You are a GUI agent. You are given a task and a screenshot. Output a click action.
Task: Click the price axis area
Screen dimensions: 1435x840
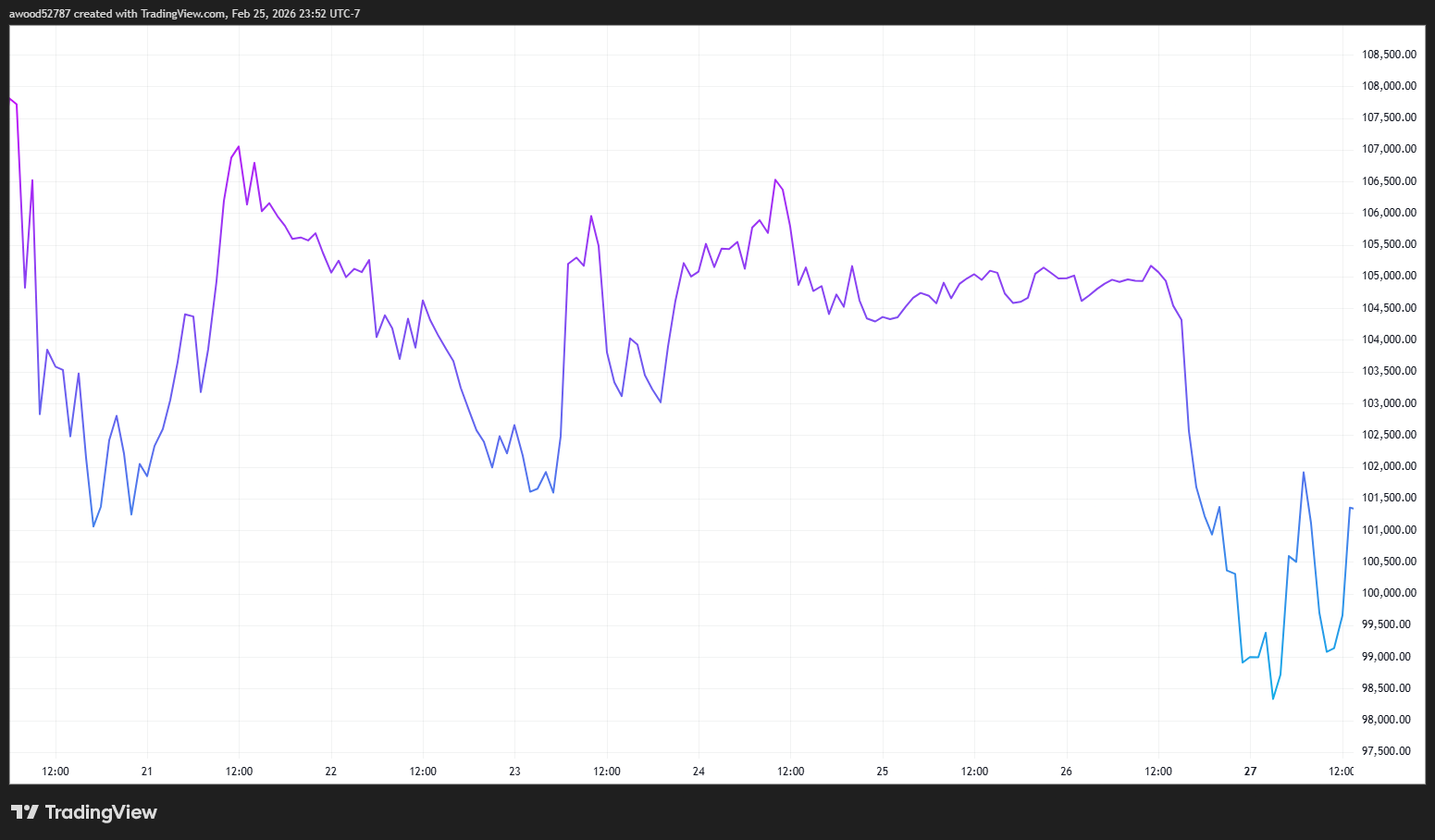pyautogui.click(x=1386, y=398)
